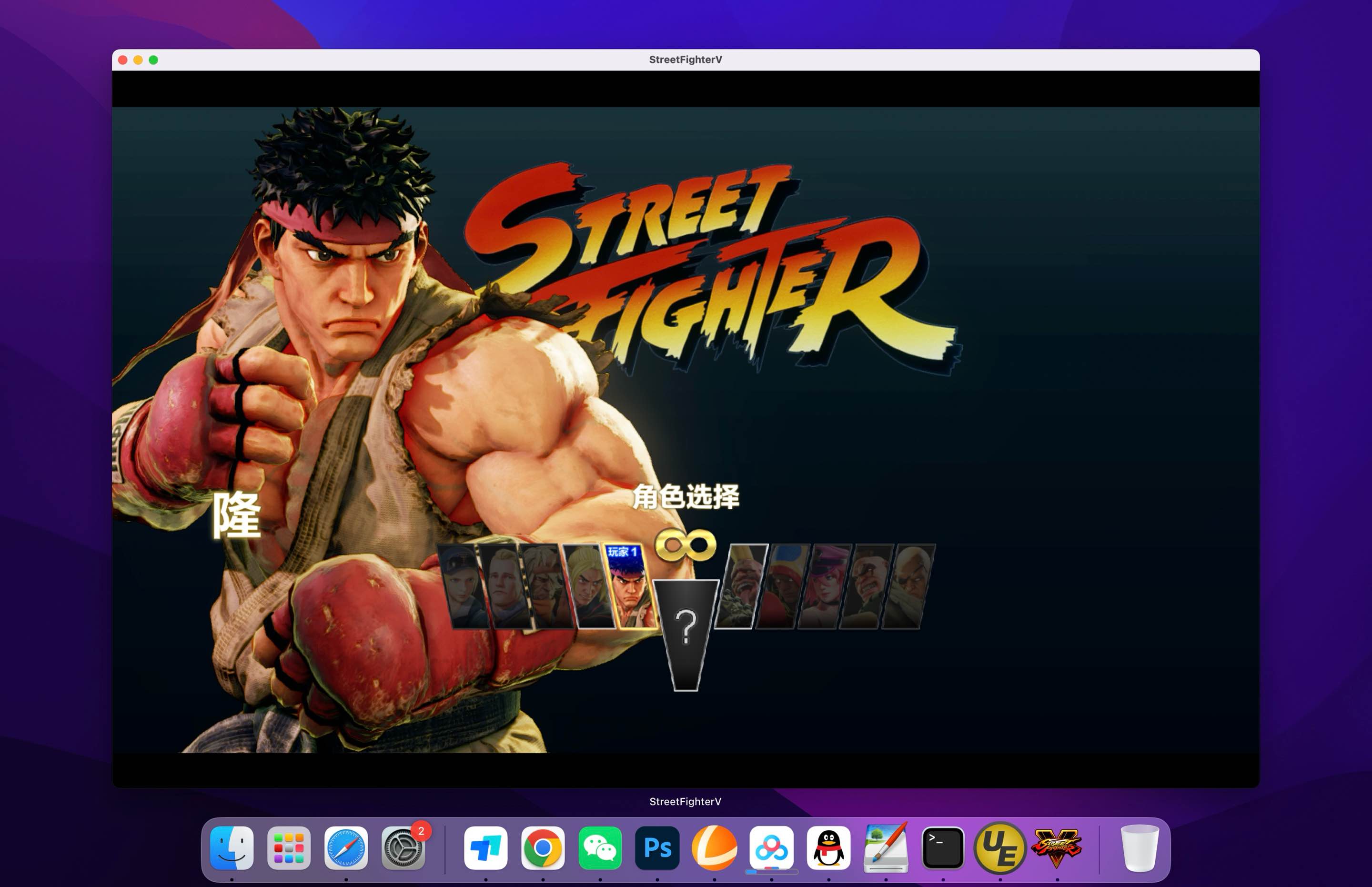The height and width of the screenshot is (887, 1372).
Task: Choose the grizzled white-haired fighter portrait
Action: [545, 587]
